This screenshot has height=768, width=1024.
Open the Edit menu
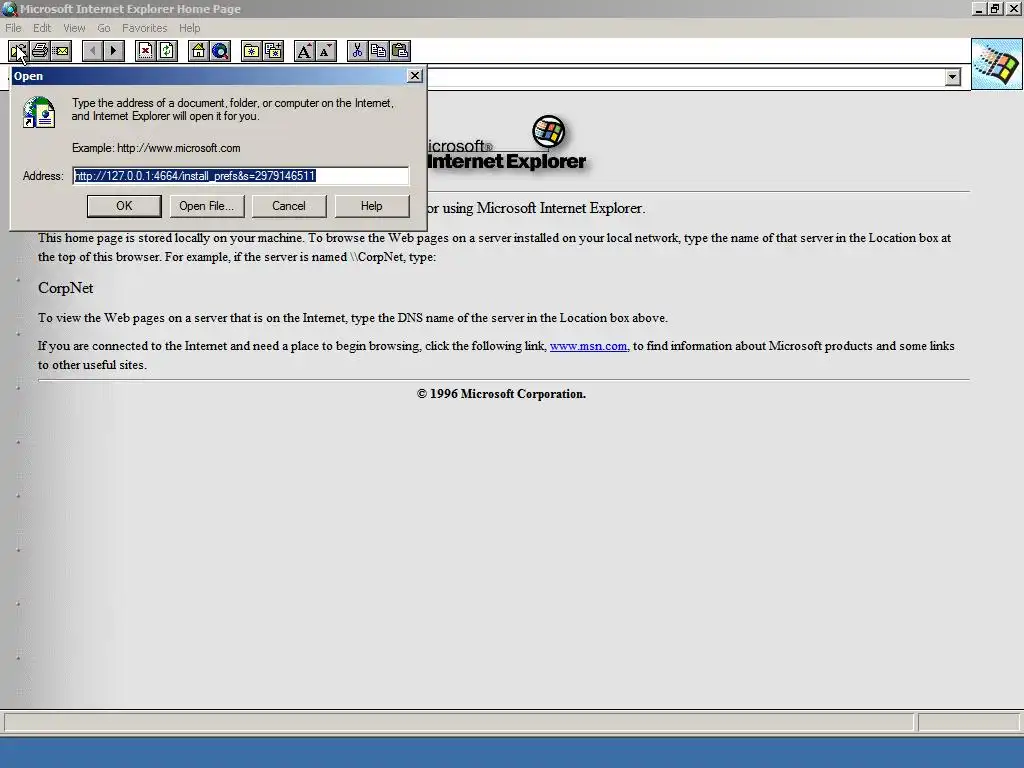pos(42,28)
